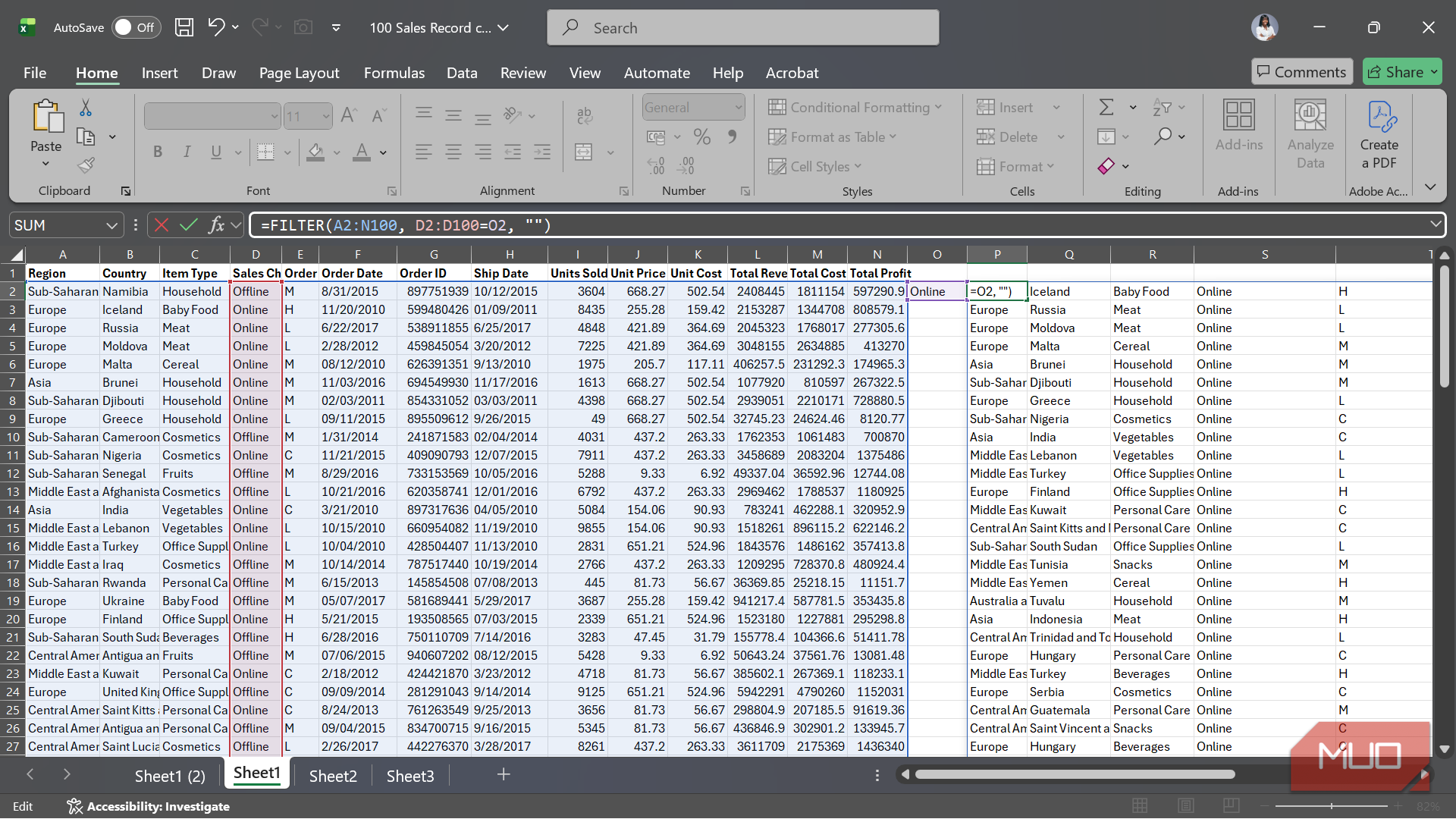Click the Undo arrow icon
This screenshot has width=1456, height=819.
coord(216,27)
